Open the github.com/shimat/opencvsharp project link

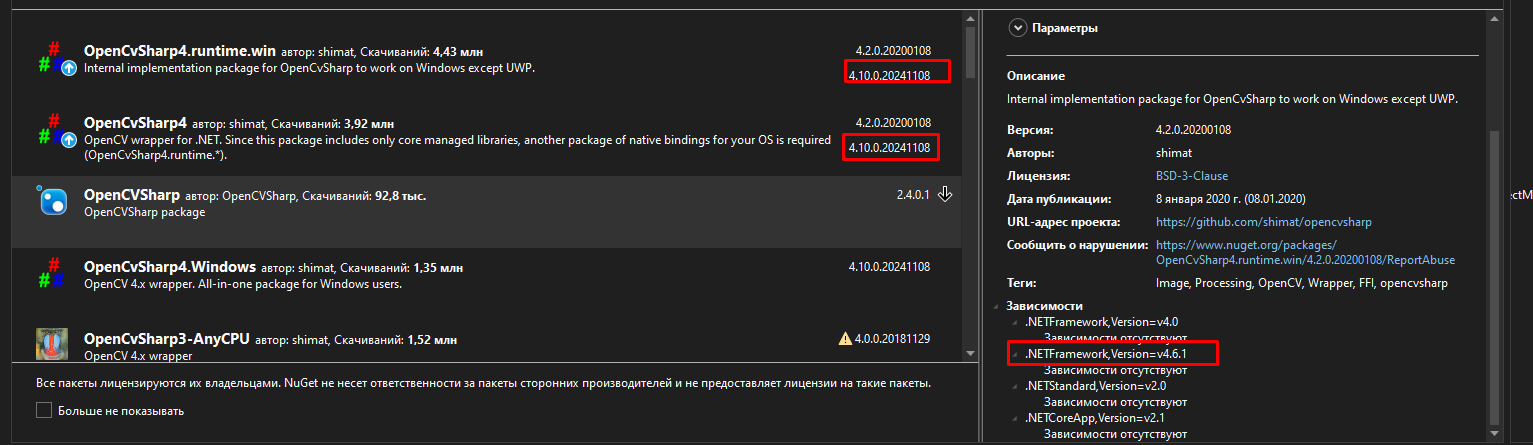pos(1263,222)
